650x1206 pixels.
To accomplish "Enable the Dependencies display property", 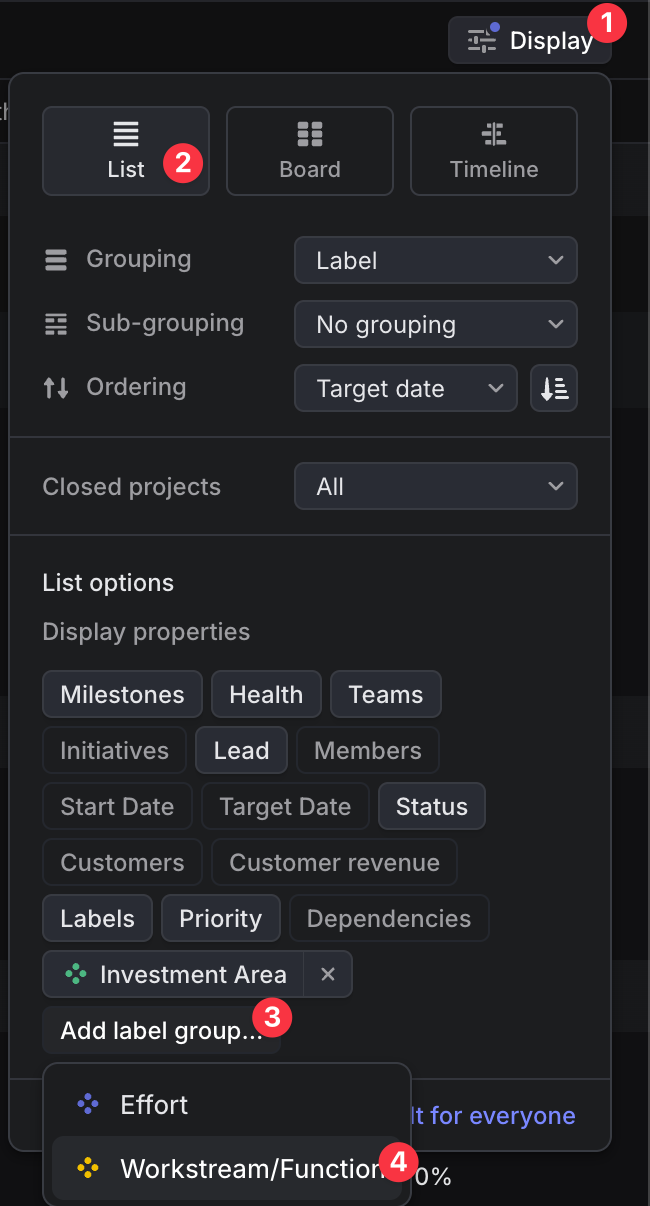I will [x=389, y=919].
